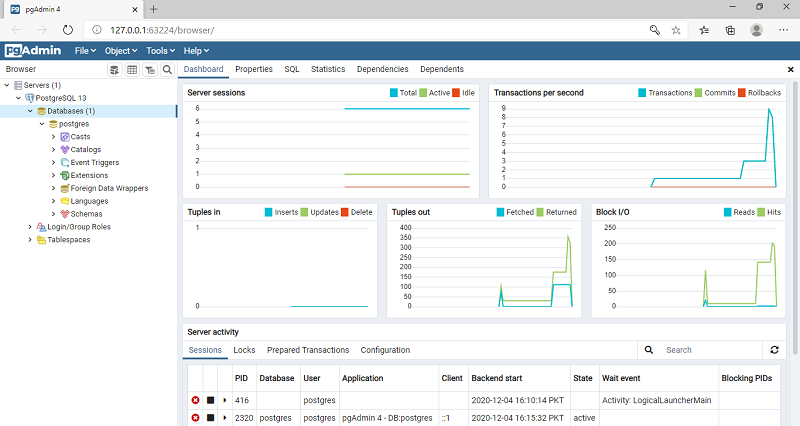This screenshot has height=426, width=800.
Task: Open Search Objects magnifier in Browser panel
Action: (167, 69)
